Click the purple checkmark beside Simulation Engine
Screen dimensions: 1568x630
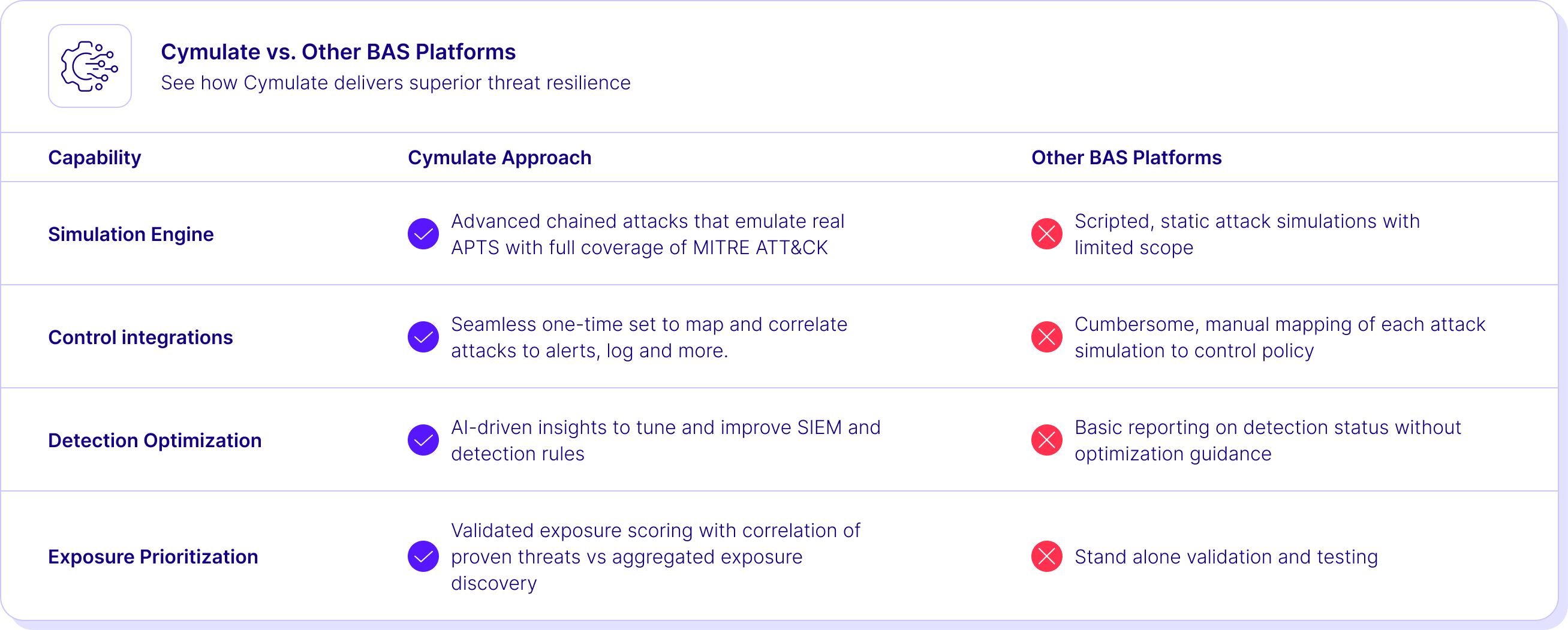coord(423,234)
